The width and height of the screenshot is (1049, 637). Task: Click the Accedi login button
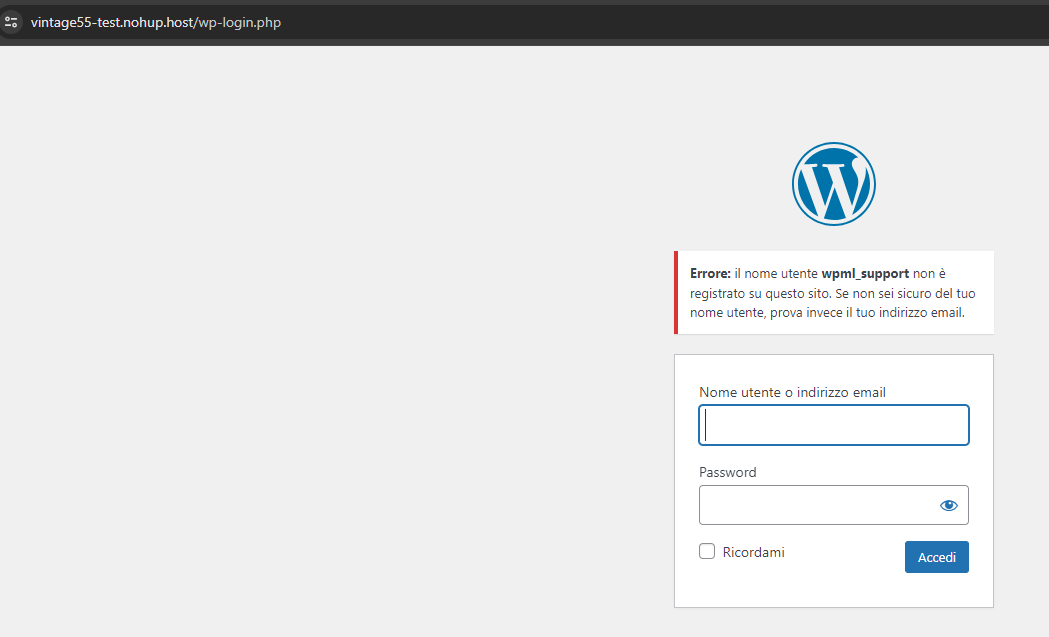pyautogui.click(x=937, y=557)
